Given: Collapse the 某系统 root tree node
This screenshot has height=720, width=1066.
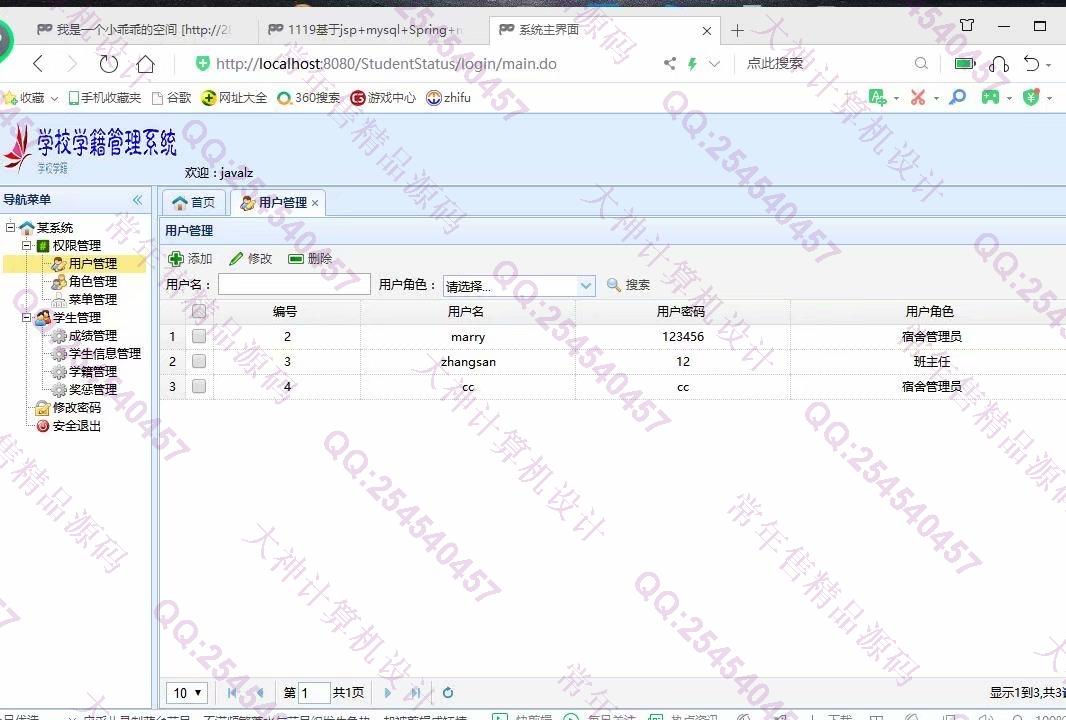Looking at the screenshot, I should (10, 227).
